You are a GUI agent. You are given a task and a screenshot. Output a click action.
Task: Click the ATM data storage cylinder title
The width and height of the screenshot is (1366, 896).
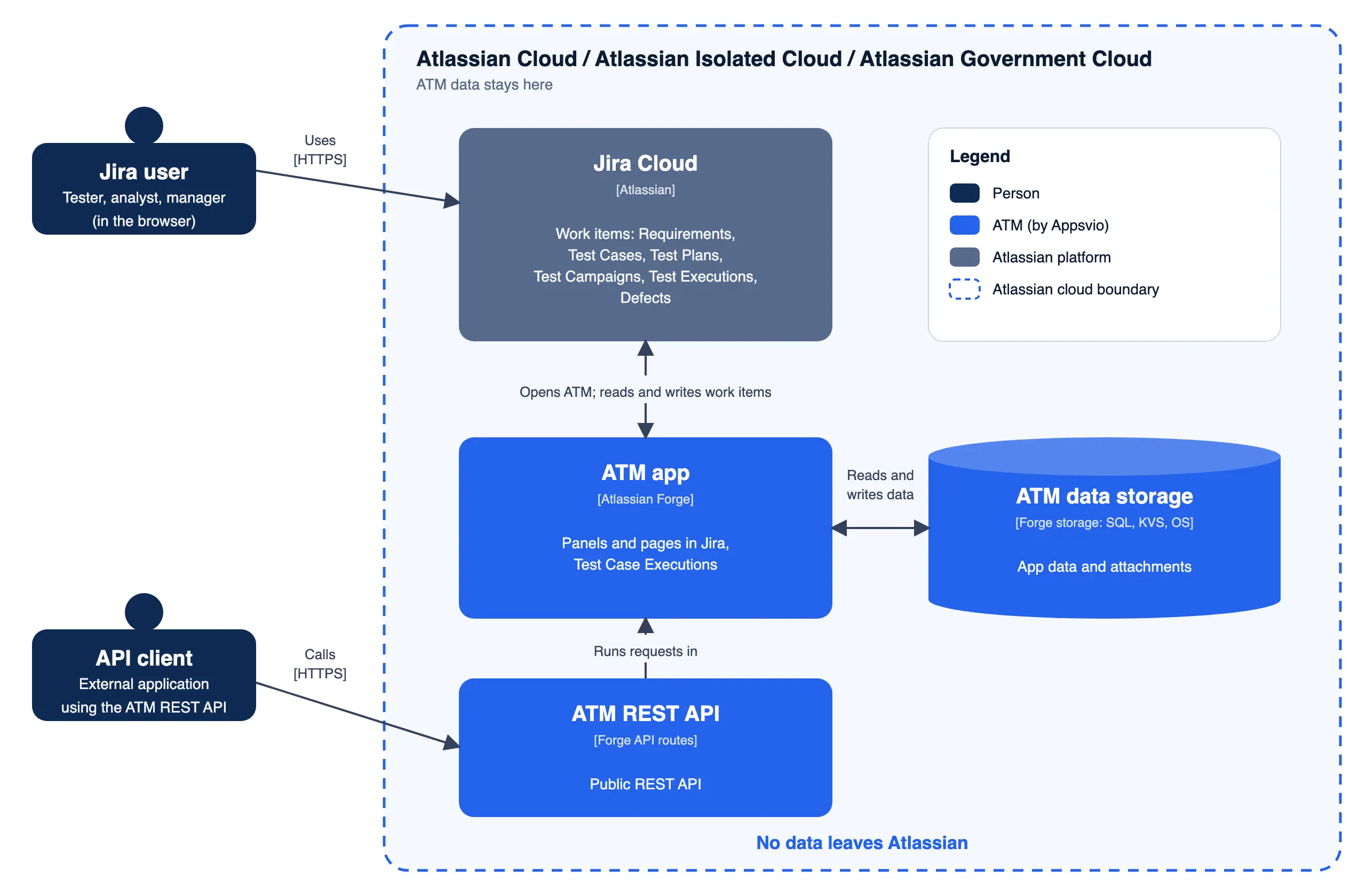point(1105,496)
